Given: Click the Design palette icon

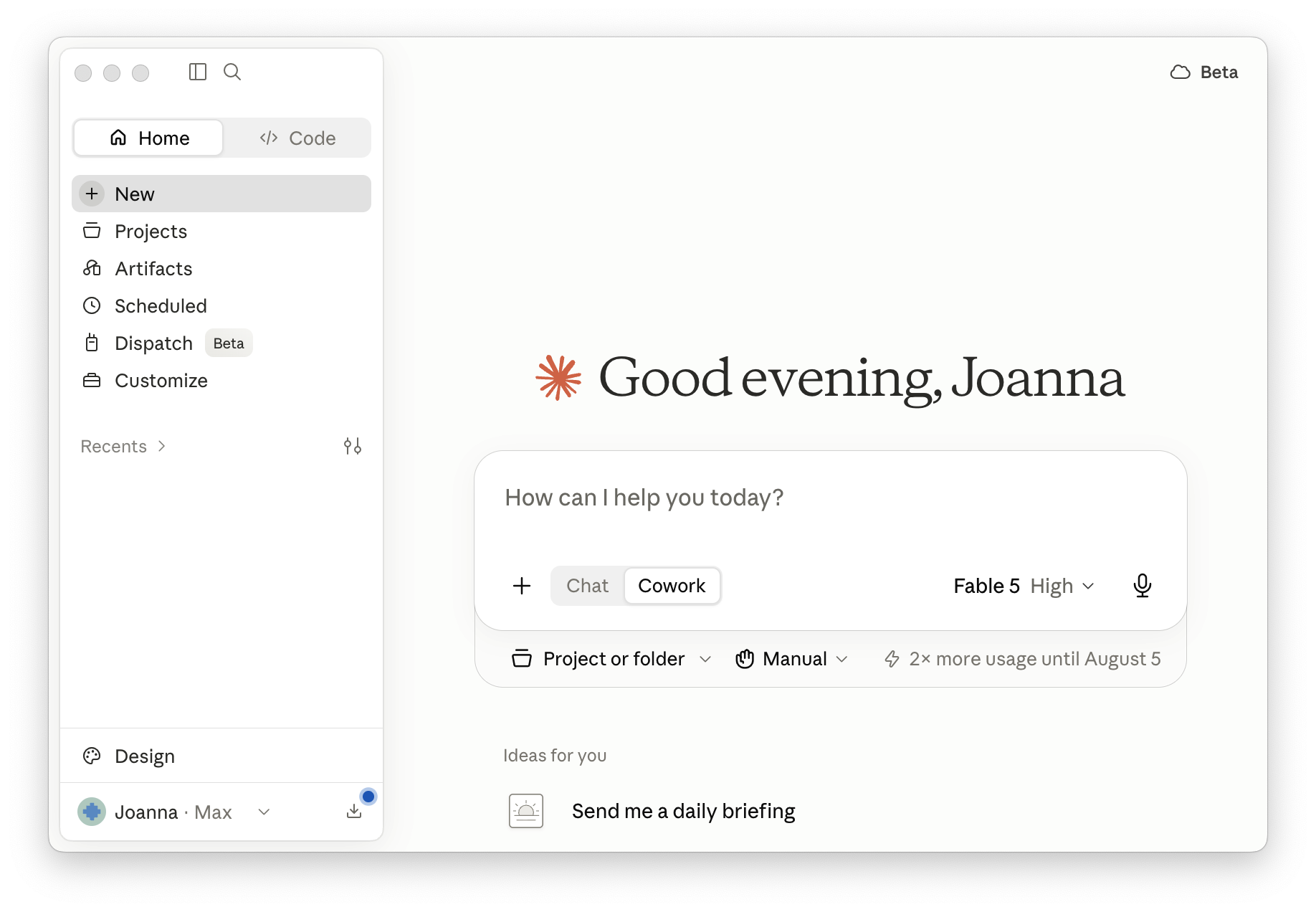Looking at the screenshot, I should click(x=92, y=756).
